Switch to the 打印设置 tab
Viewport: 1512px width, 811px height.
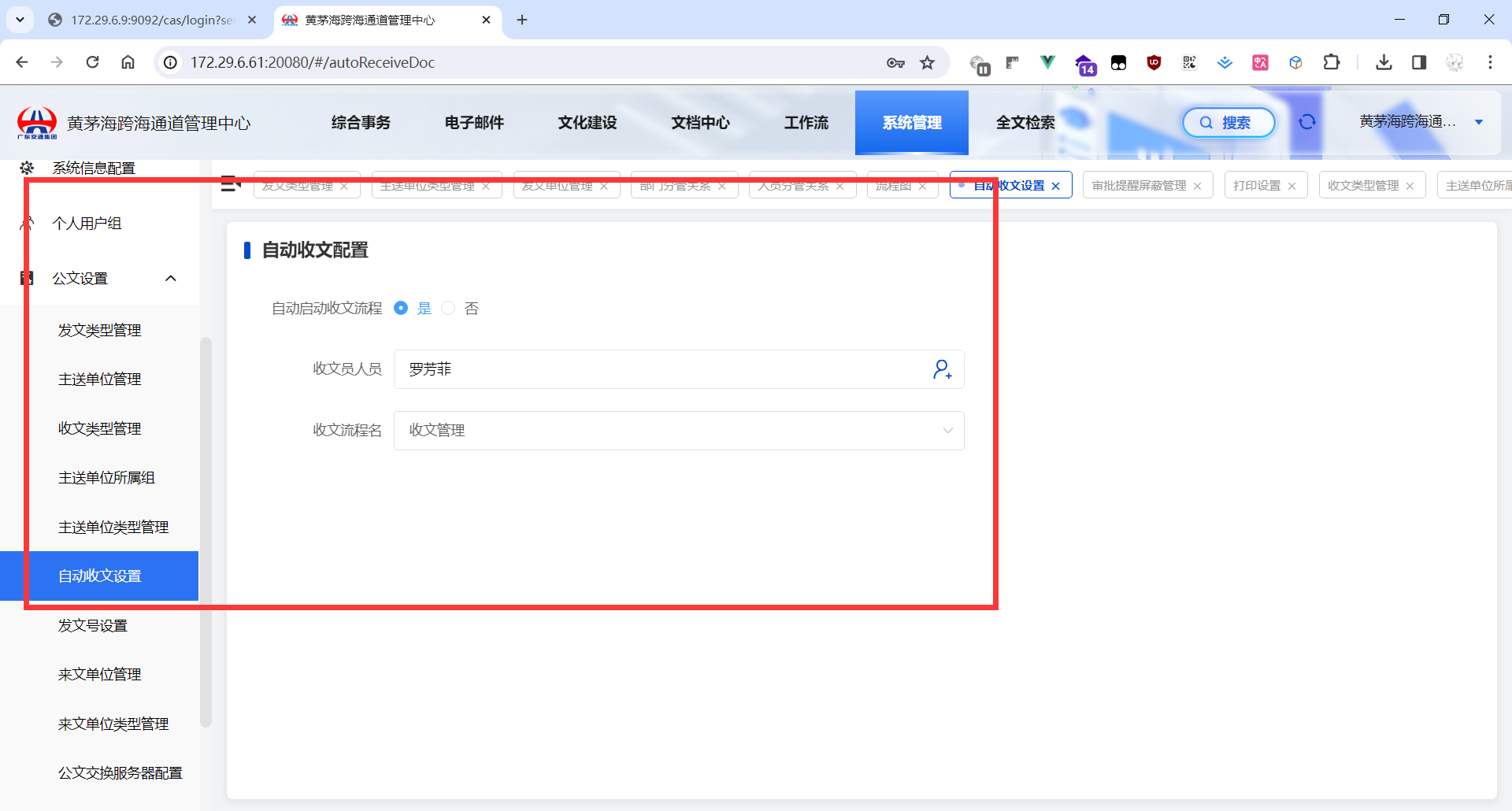pos(1257,186)
